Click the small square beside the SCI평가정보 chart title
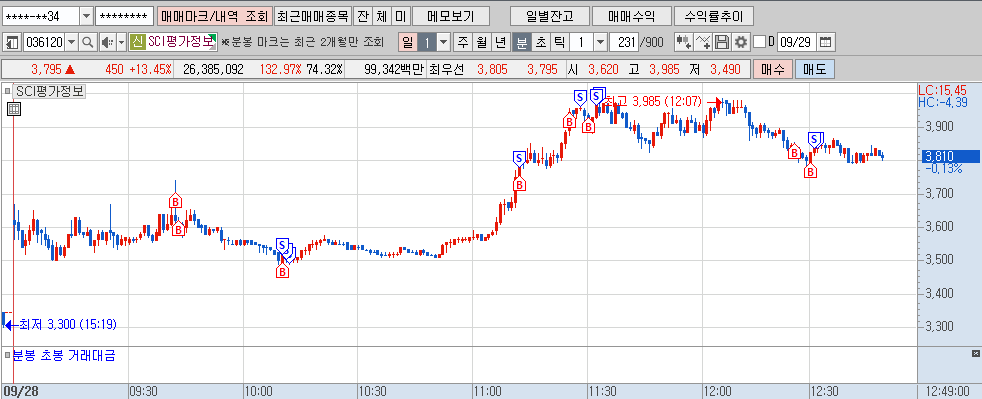The height and width of the screenshot is (399, 982). 7,91
